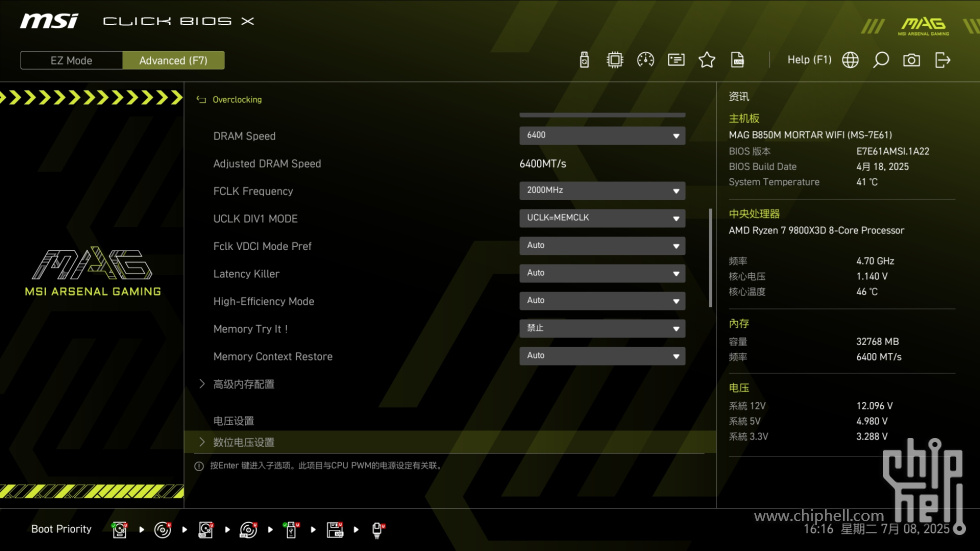Click the exit door arrow icon
This screenshot has height=551, width=980.
click(942, 60)
